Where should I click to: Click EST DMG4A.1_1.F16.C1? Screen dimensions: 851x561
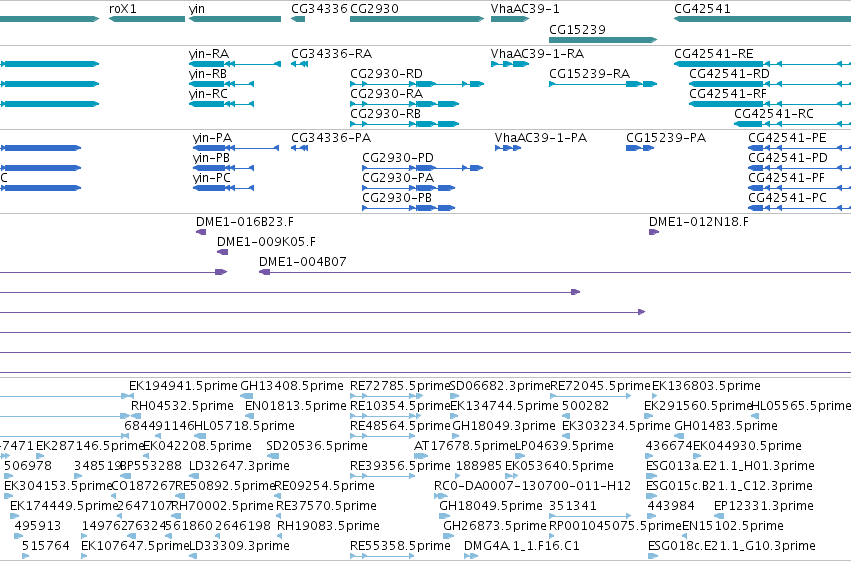coord(522,546)
